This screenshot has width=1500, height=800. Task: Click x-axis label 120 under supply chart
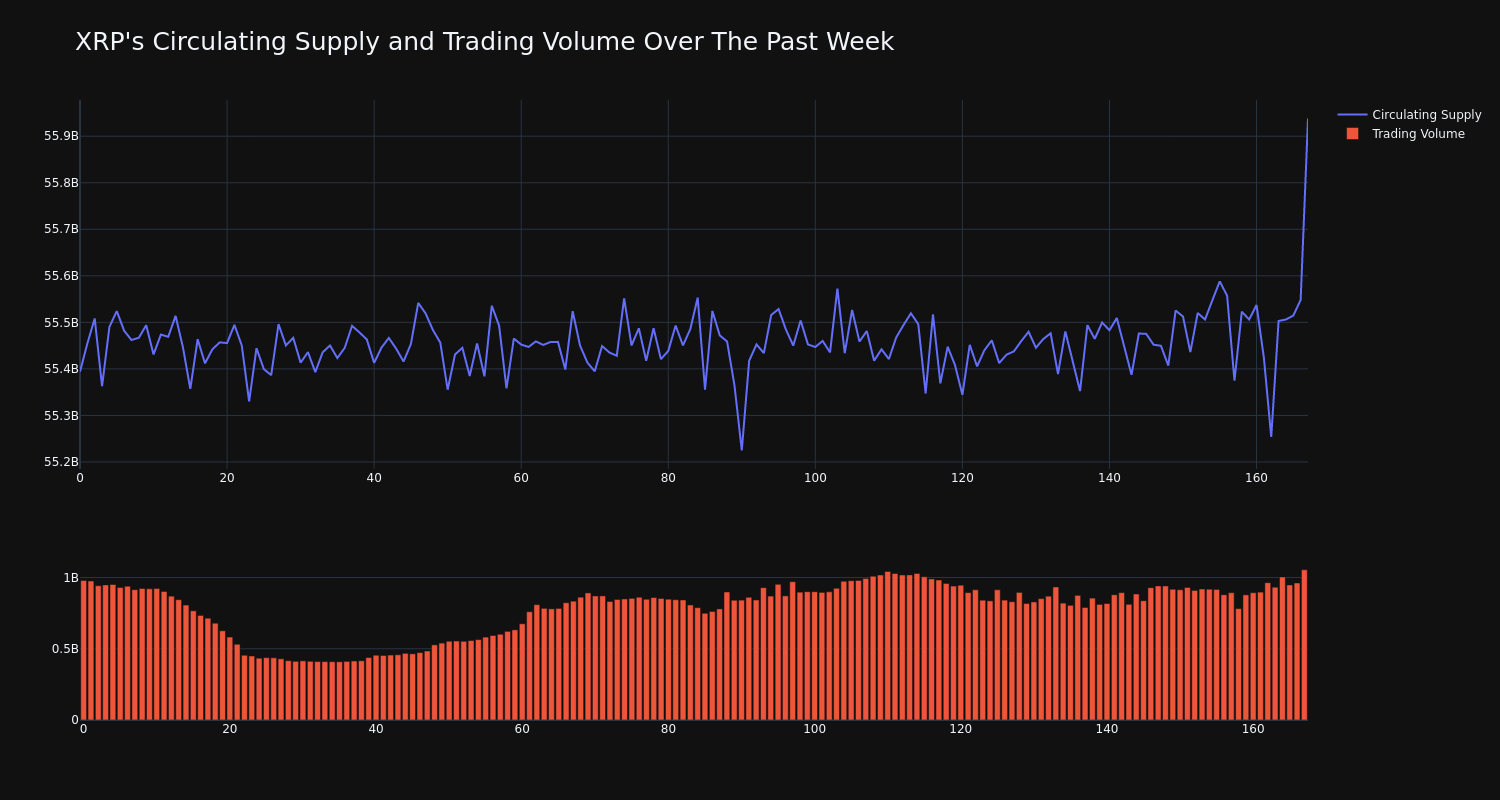tap(962, 478)
